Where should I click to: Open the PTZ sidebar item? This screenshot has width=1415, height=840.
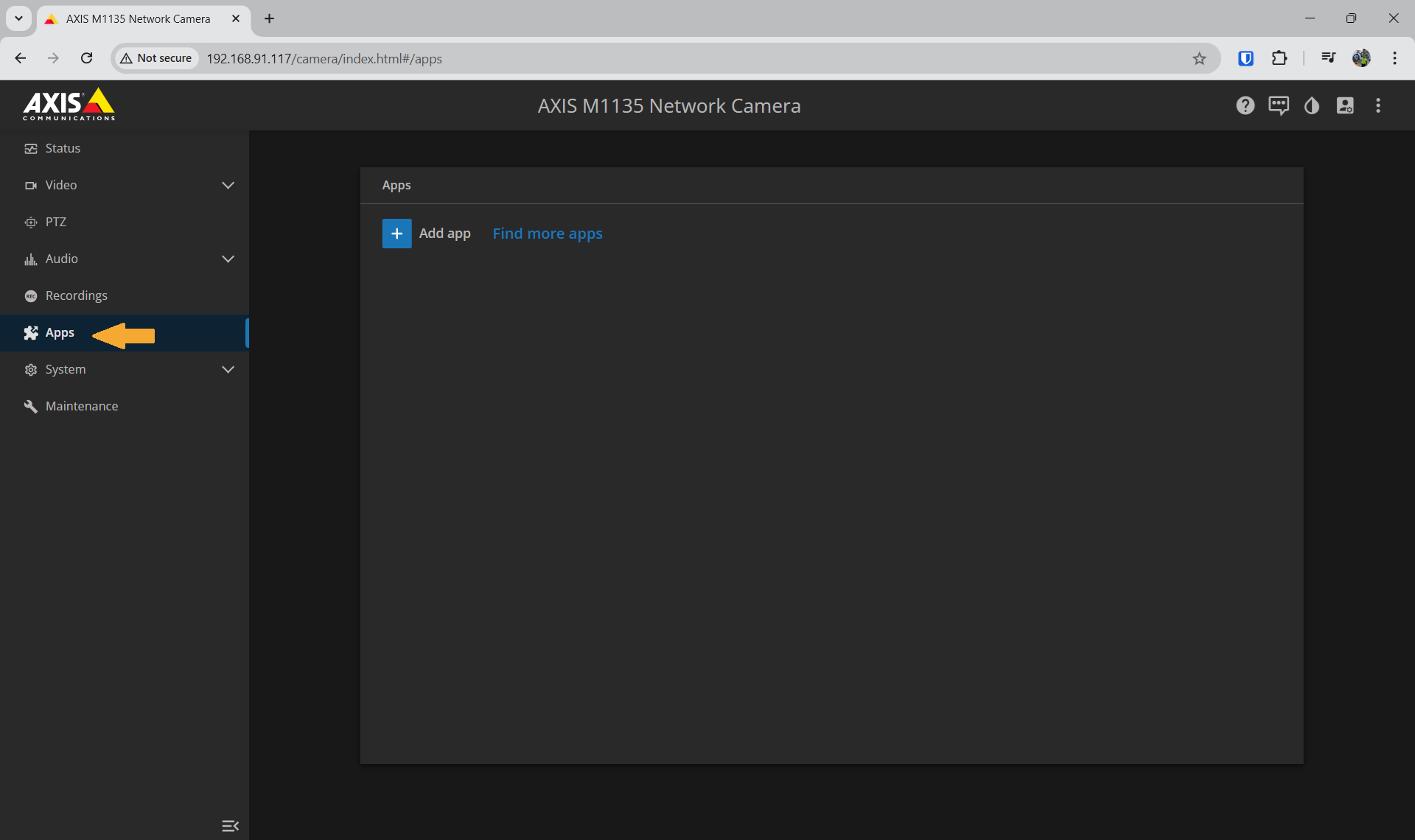click(125, 222)
